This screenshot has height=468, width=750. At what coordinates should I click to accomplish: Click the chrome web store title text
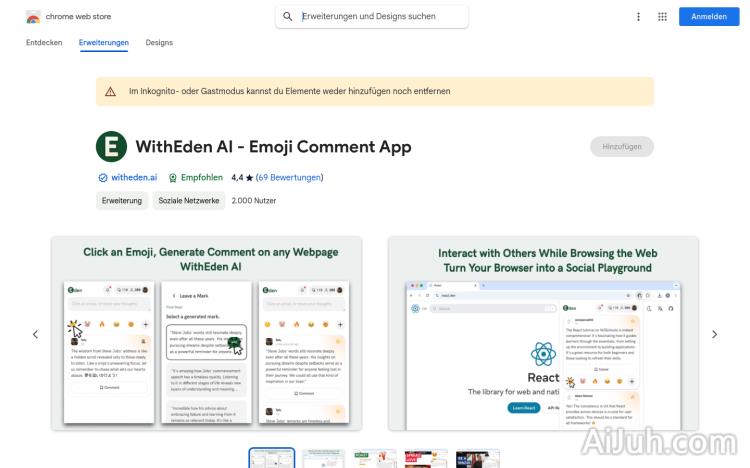(x=78, y=17)
